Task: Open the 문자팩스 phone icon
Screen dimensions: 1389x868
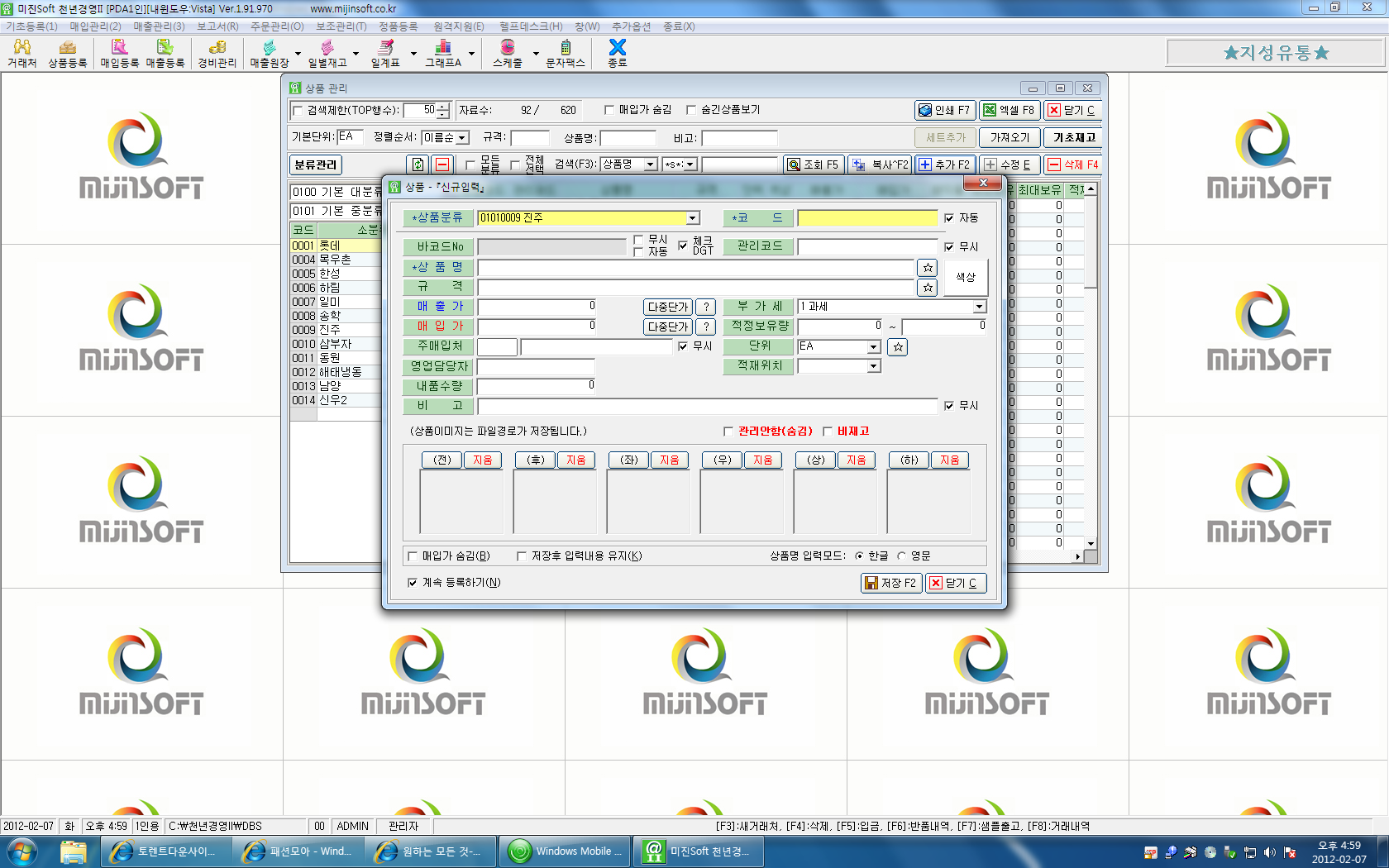Action: pyautogui.click(x=566, y=53)
